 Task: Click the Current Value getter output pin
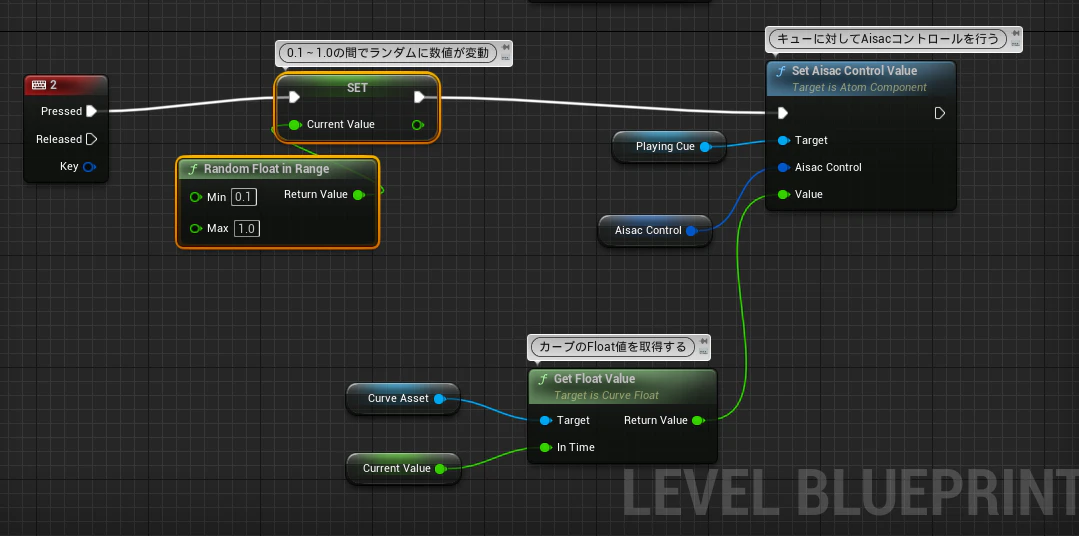click(x=440, y=469)
